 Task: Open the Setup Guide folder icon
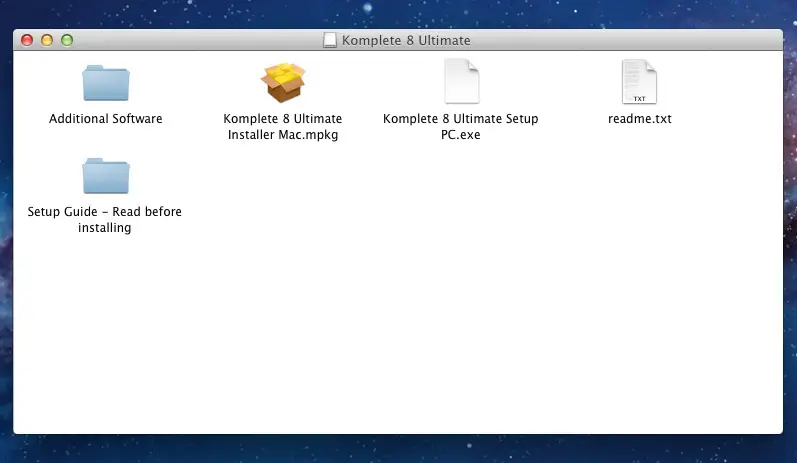106,176
